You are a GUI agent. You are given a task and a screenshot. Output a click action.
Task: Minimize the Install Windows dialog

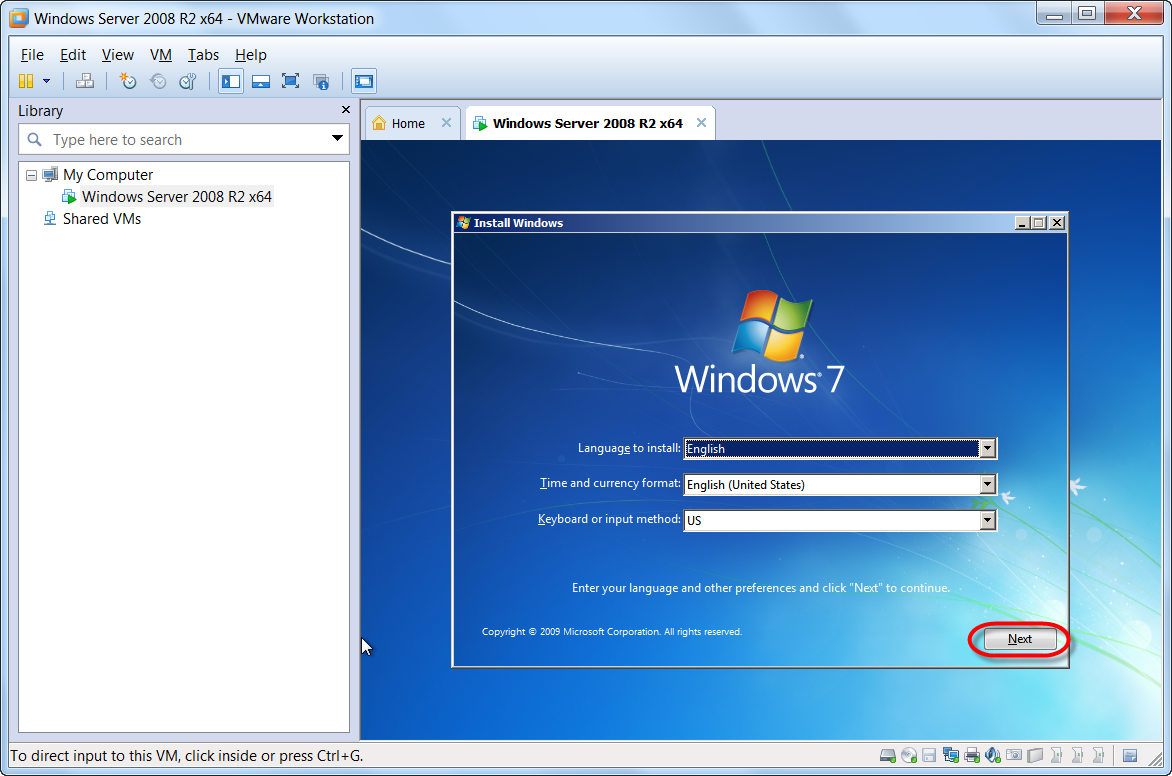pyautogui.click(x=1023, y=223)
